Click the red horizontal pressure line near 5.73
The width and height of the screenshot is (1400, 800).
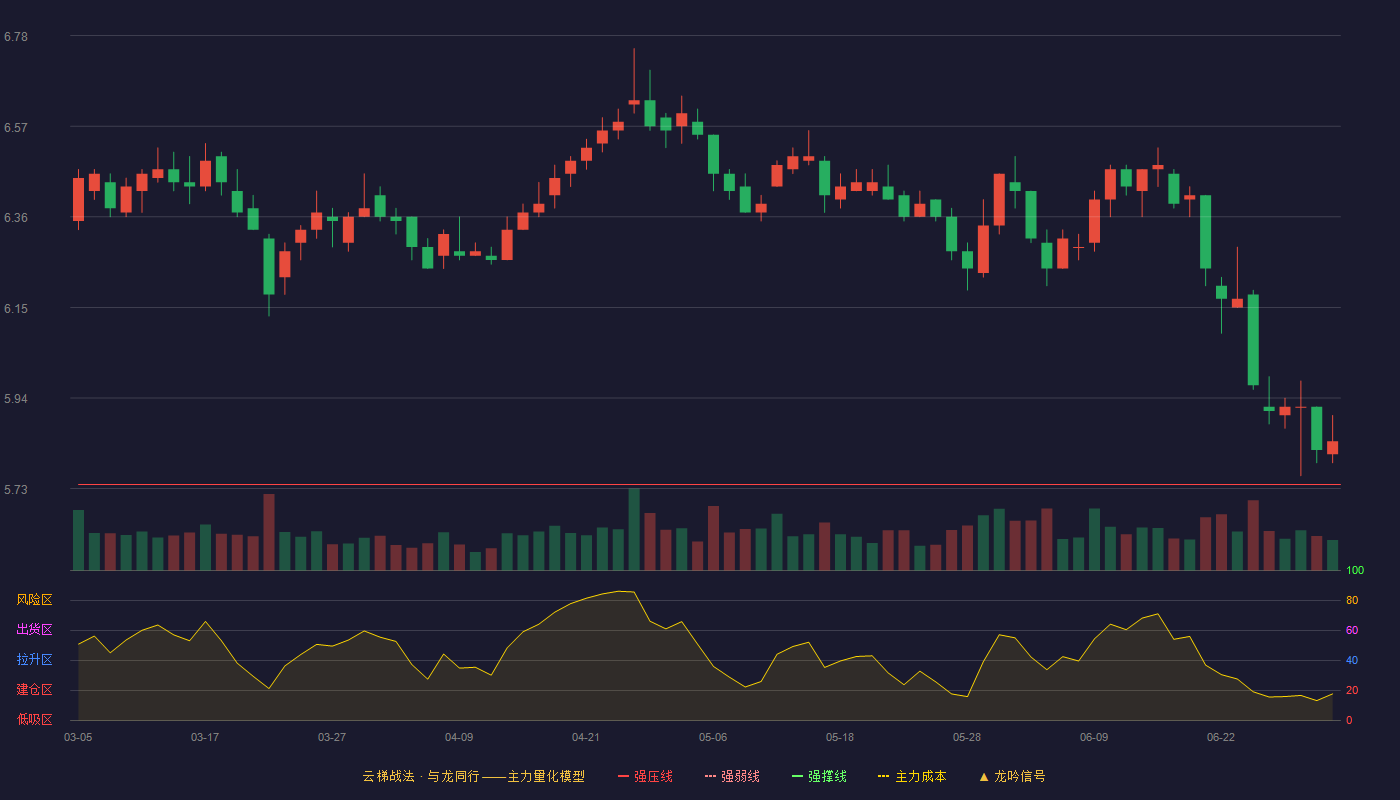(x=709, y=485)
